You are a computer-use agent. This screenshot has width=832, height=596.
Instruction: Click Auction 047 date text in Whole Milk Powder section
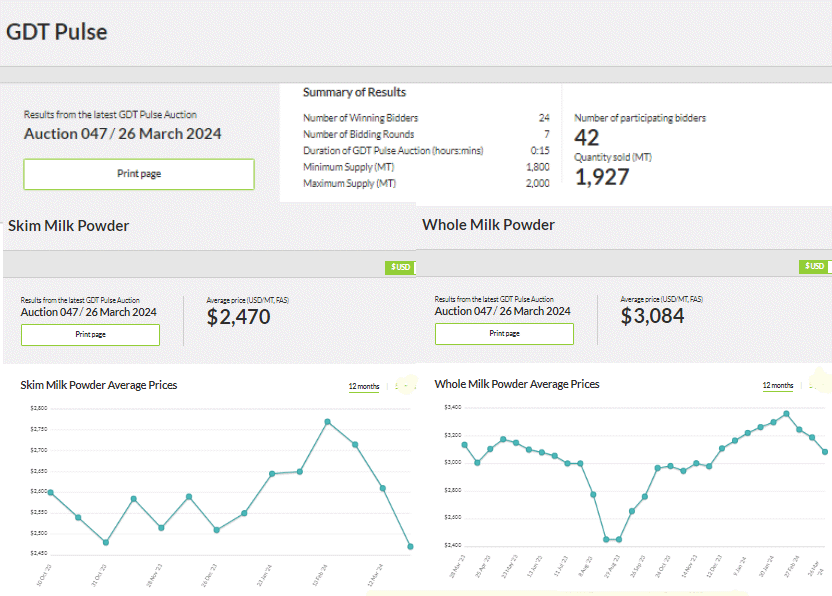502,311
